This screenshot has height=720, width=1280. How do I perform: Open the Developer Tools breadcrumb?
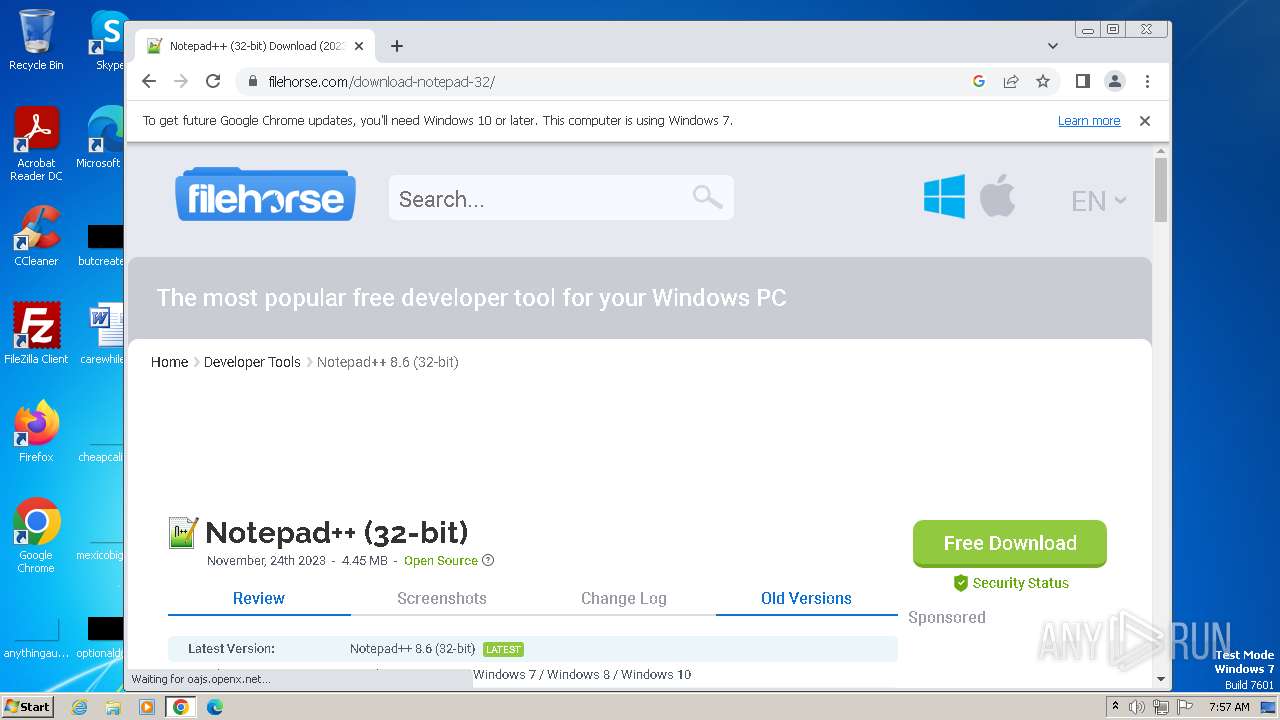click(x=252, y=362)
